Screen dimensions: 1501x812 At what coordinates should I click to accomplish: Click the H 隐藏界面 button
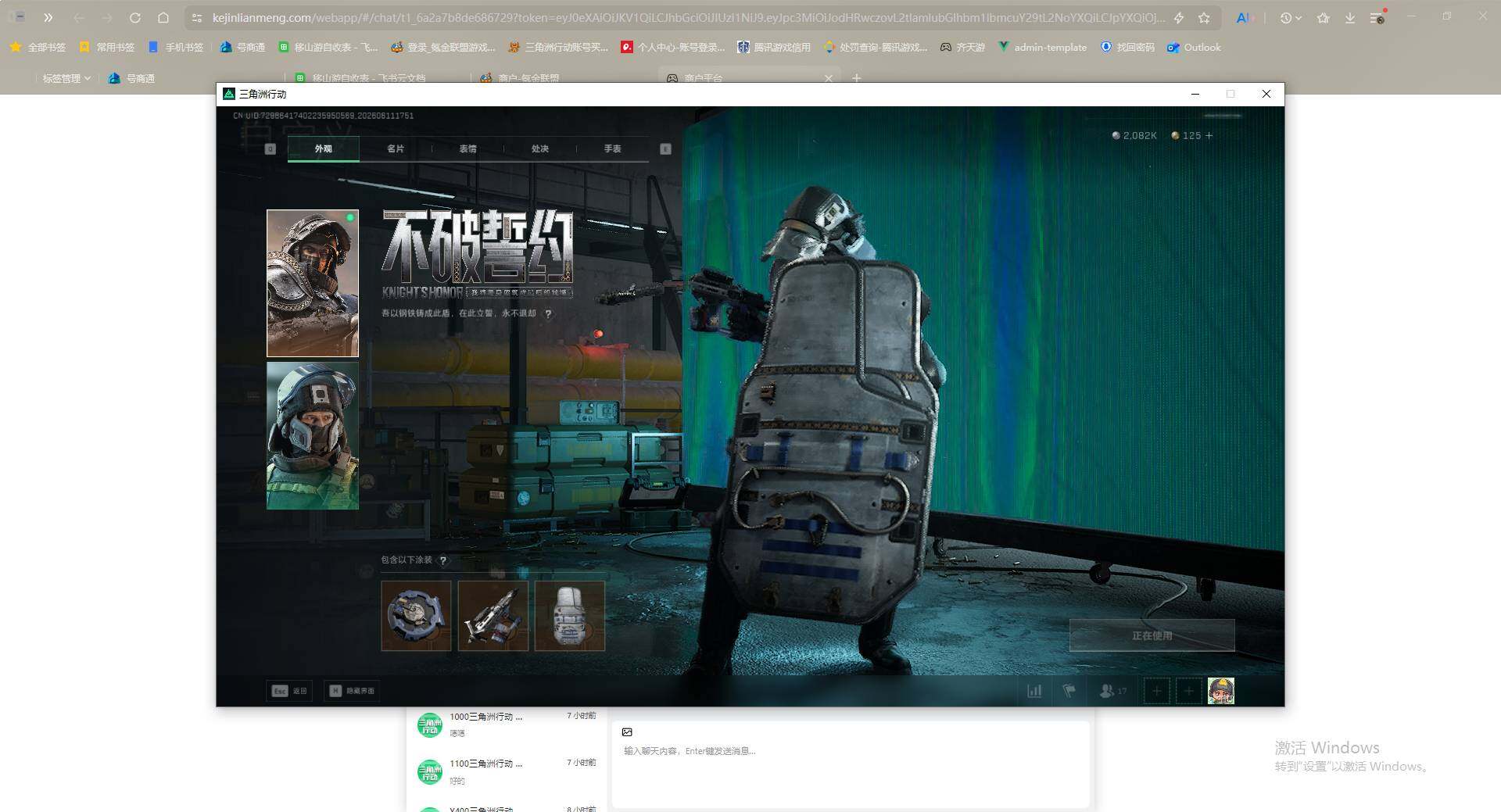tap(352, 691)
